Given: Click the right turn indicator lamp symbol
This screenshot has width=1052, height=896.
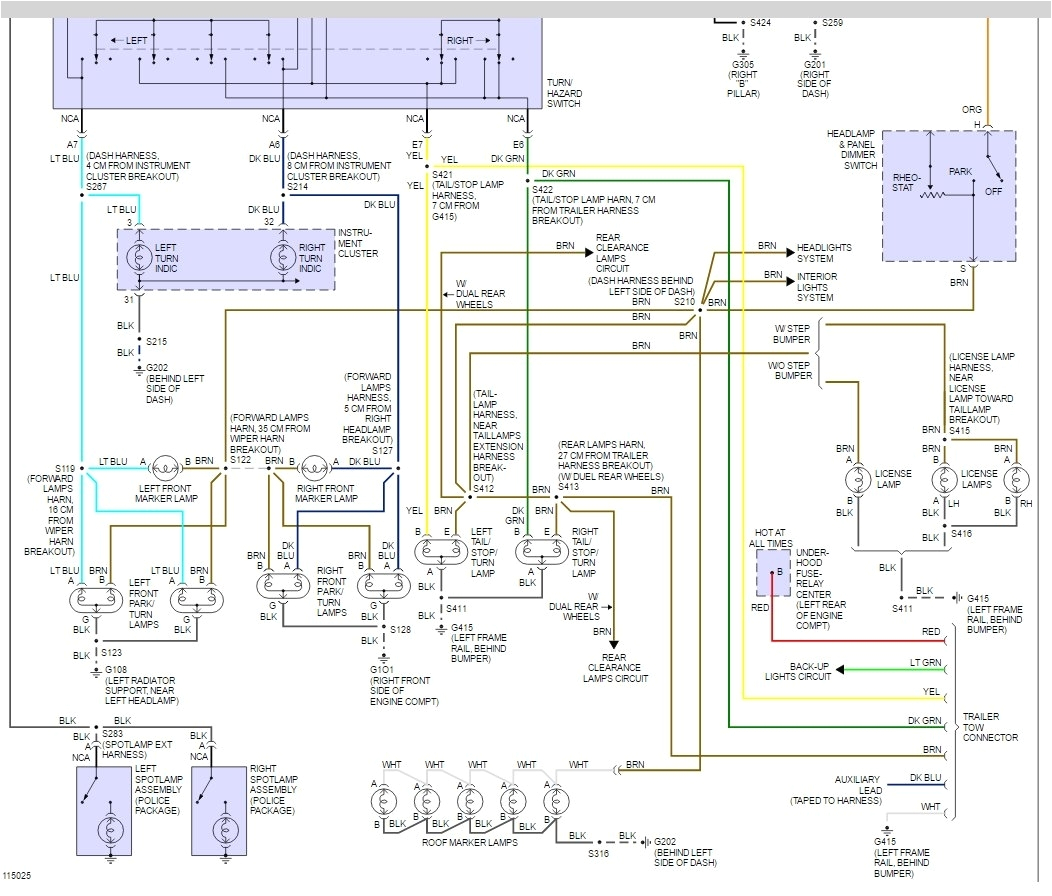Looking at the screenshot, I should click(x=284, y=258).
